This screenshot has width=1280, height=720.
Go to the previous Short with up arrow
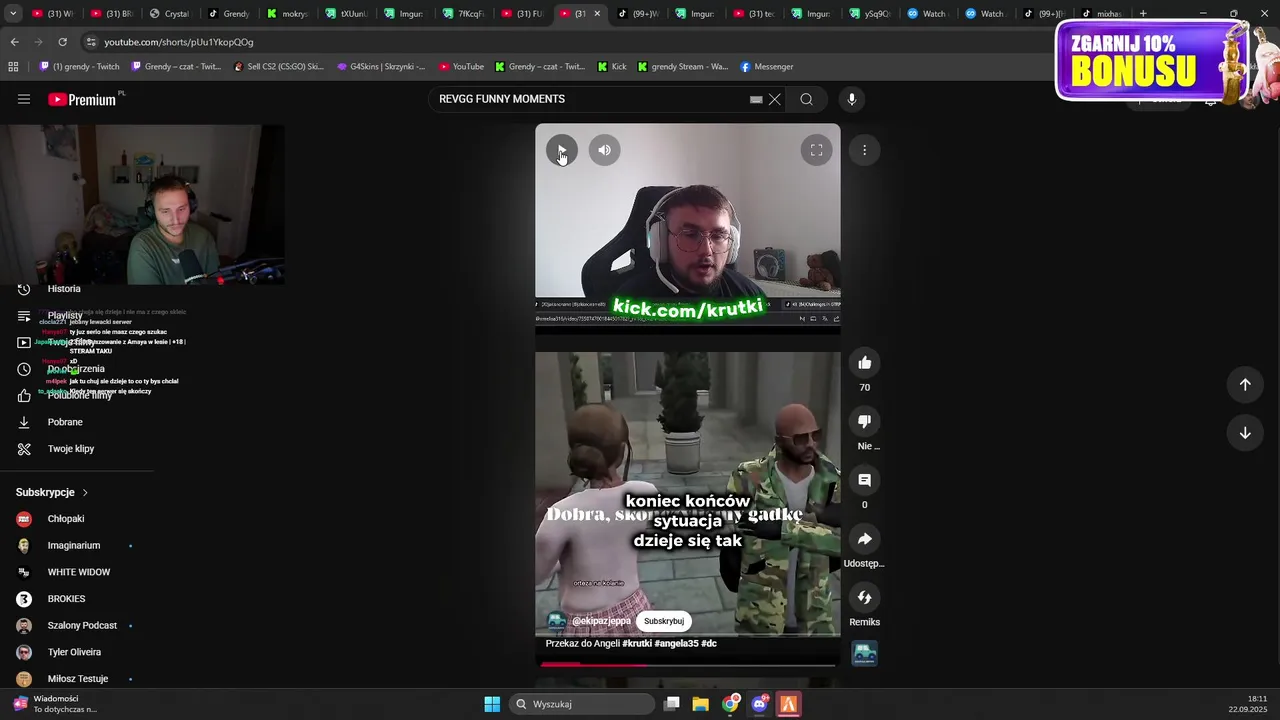[1245, 385]
